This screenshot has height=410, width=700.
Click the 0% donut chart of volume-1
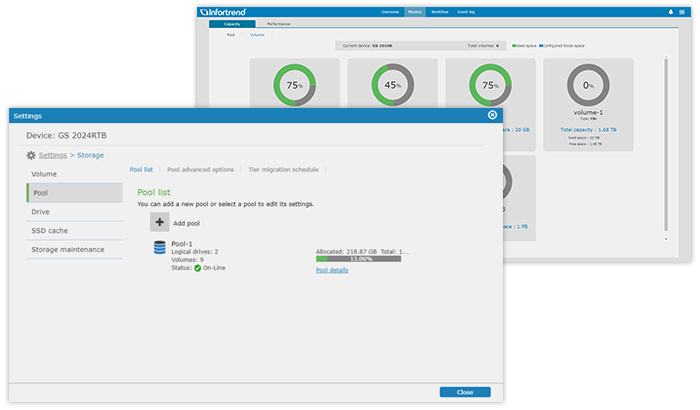point(588,85)
